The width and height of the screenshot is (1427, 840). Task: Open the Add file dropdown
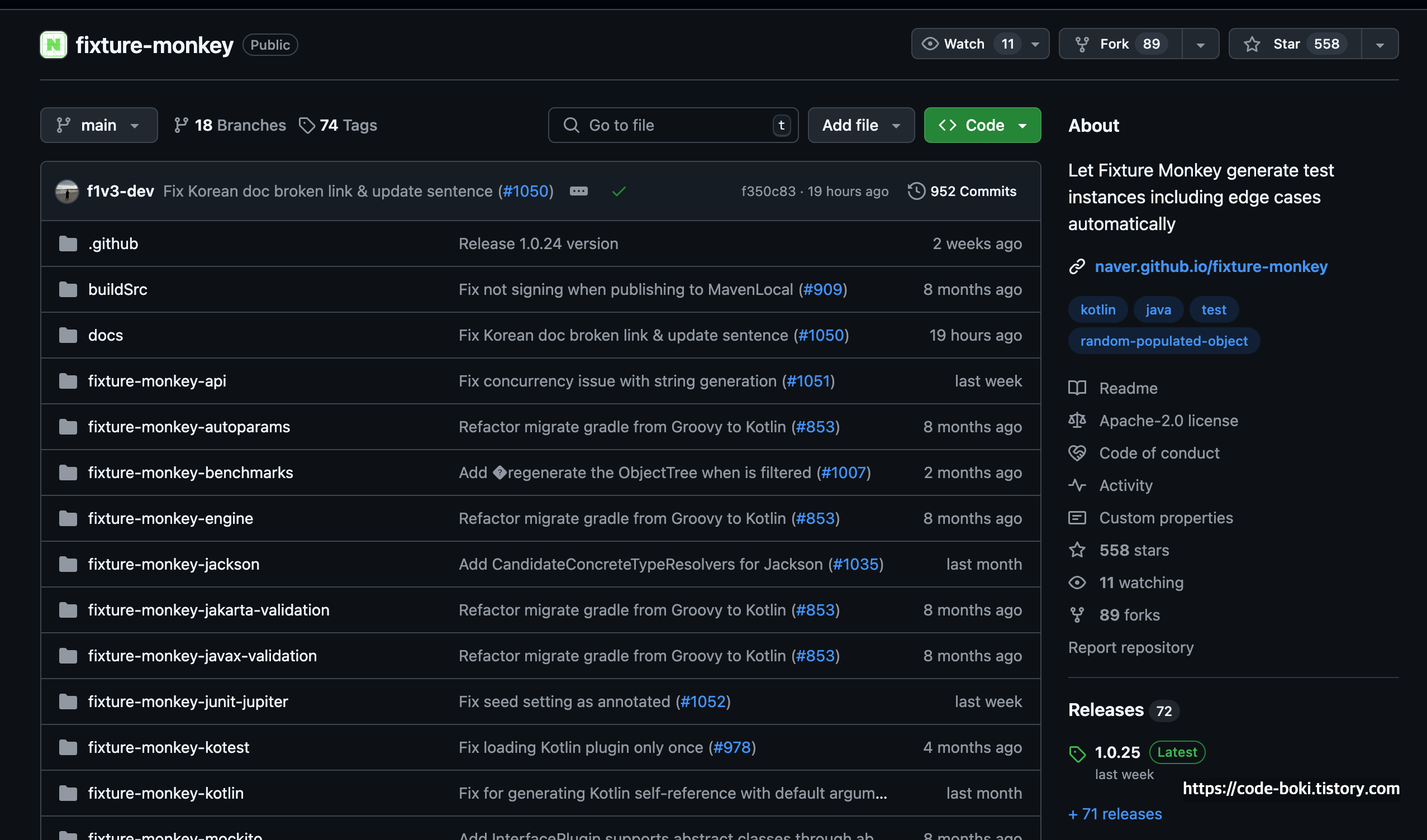860,125
